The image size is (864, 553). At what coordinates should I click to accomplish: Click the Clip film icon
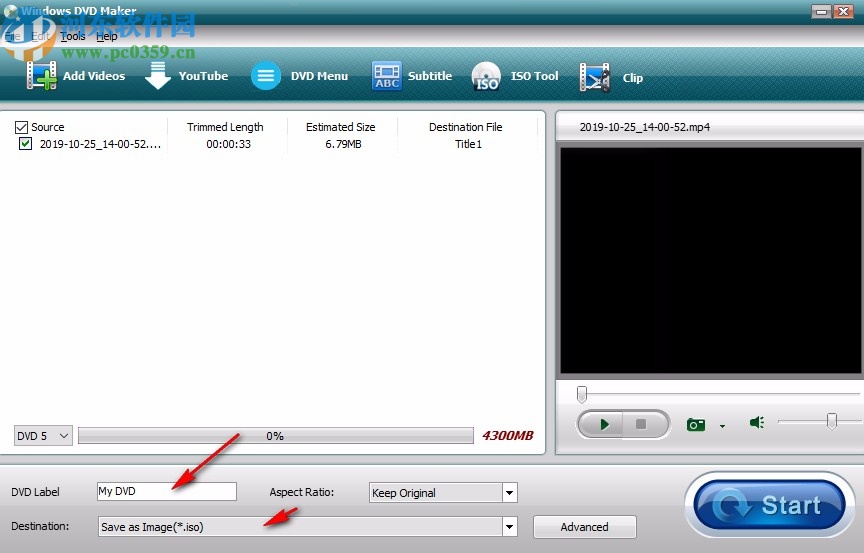coord(595,78)
